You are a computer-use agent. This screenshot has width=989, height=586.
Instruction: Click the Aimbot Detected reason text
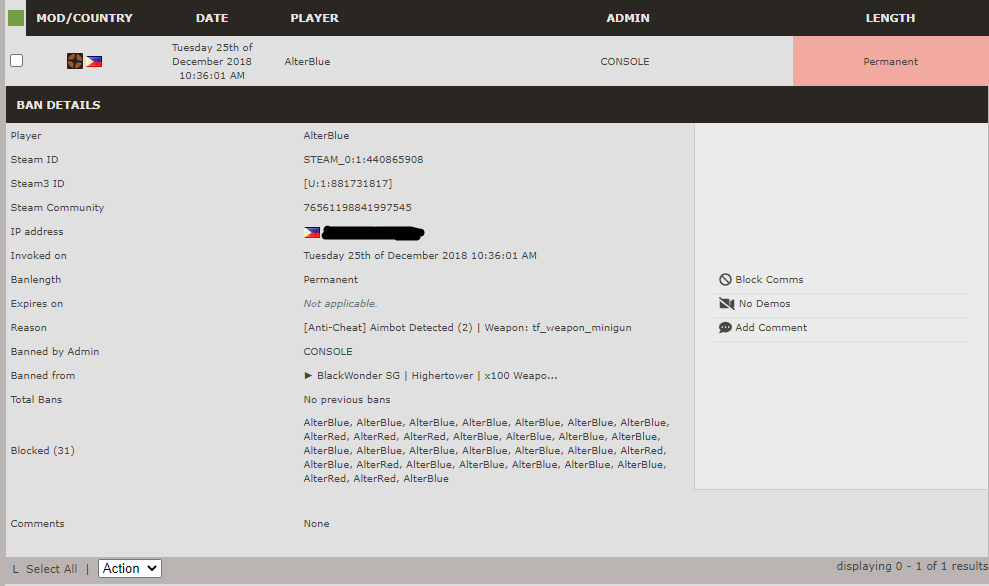pyautogui.click(x=467, y=327)
